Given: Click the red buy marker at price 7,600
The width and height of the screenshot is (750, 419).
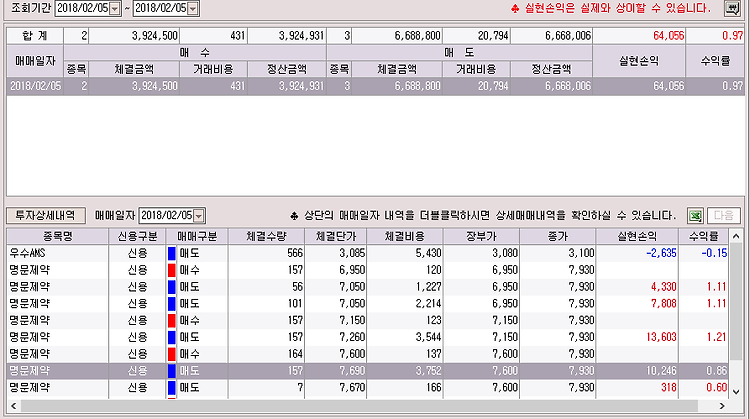Looking at the screenshot, I should tap(171, 354).
